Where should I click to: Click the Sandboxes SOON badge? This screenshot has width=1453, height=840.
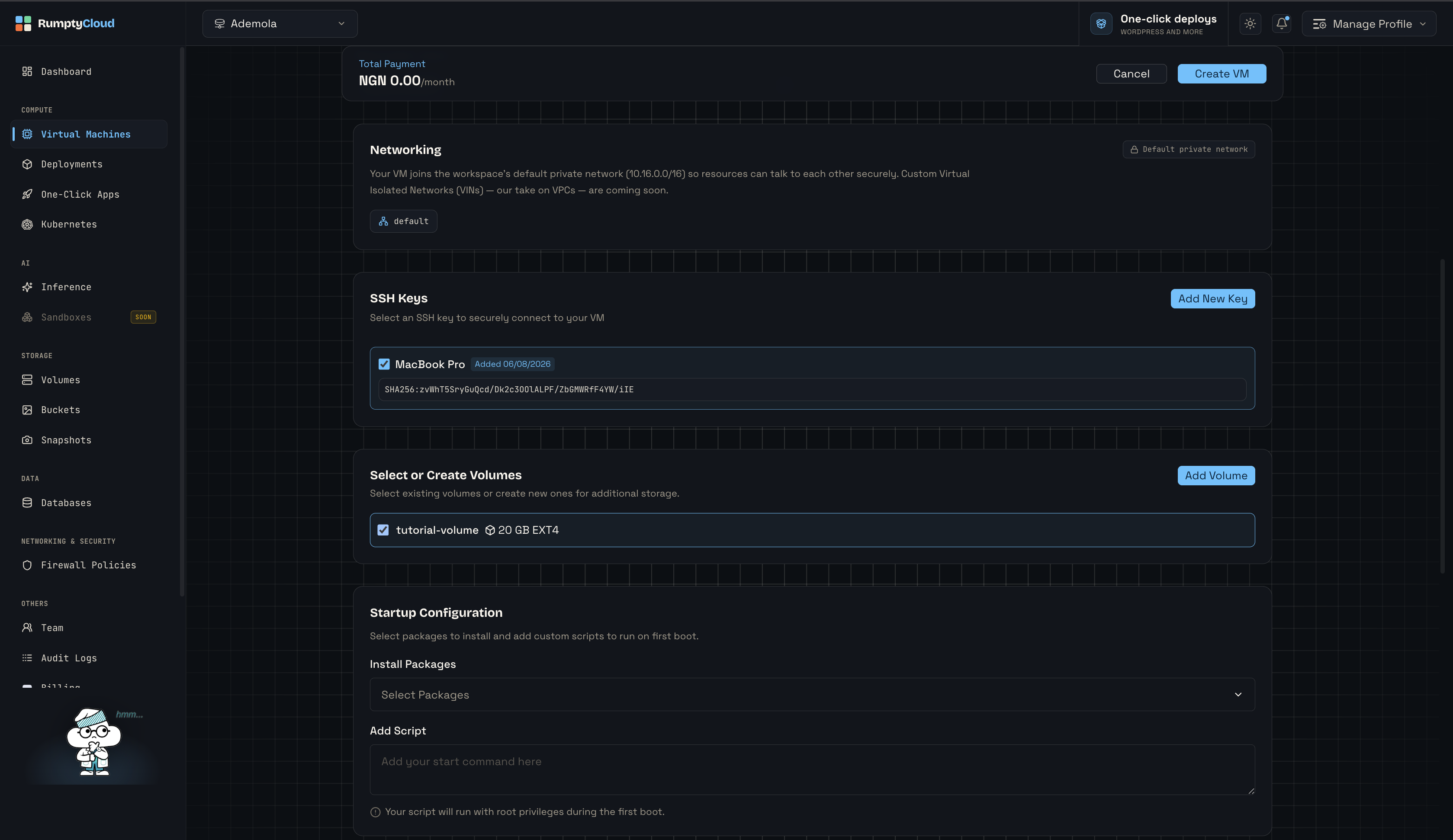tap(143, 317)
